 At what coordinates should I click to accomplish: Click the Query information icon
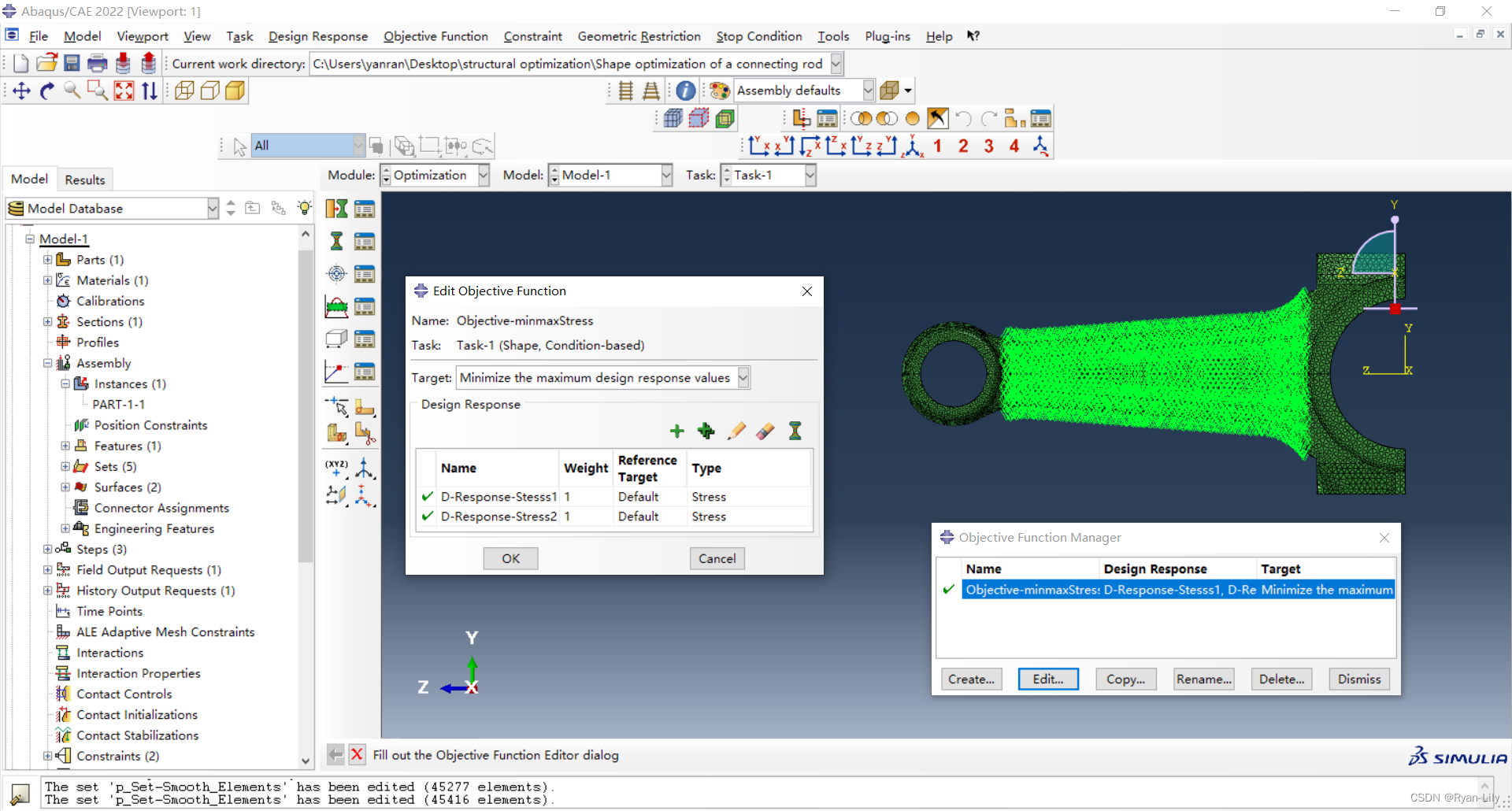coord(686,91)
